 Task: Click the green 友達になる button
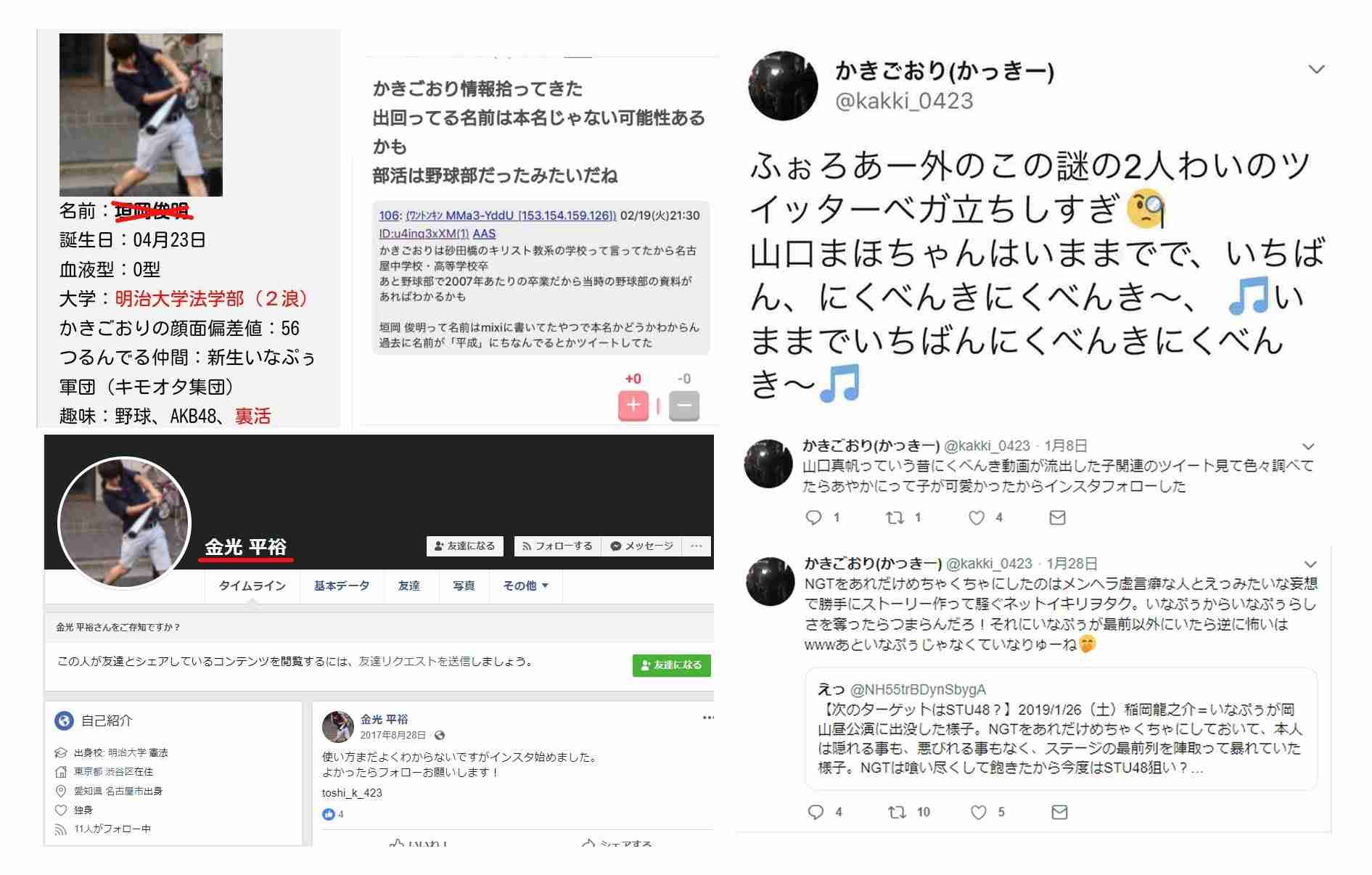672,665
